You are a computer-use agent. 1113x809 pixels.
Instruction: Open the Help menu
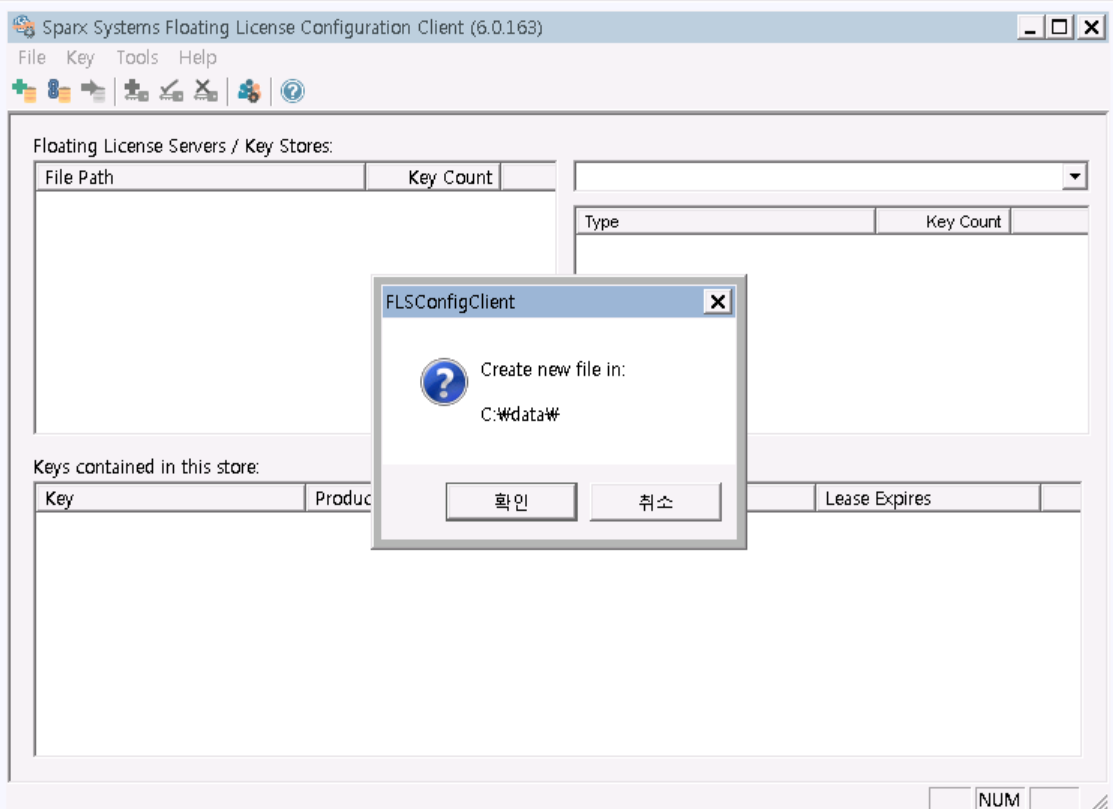click(197, 57)
